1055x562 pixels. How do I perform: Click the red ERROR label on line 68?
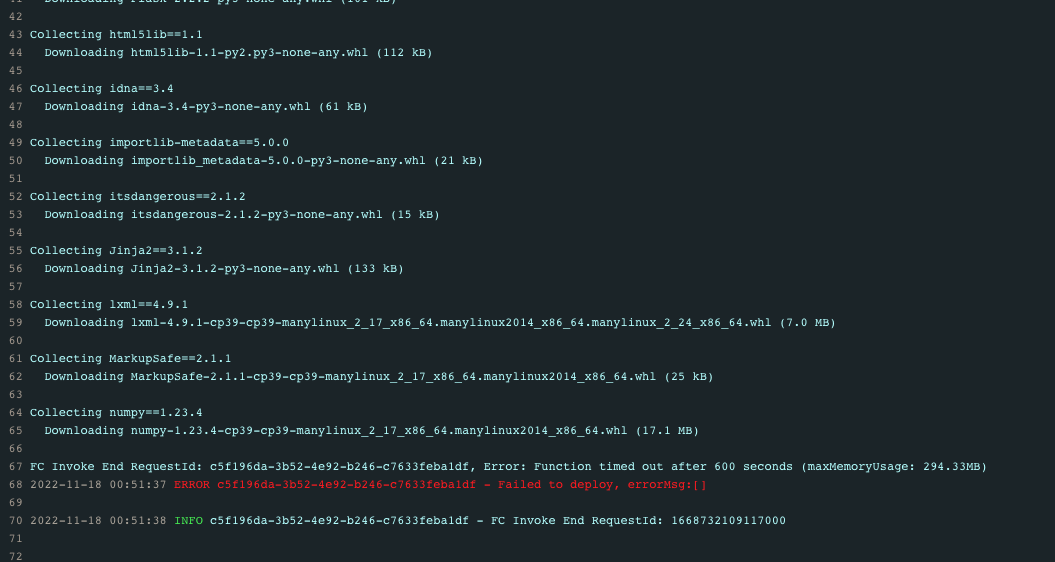(192, 485)
